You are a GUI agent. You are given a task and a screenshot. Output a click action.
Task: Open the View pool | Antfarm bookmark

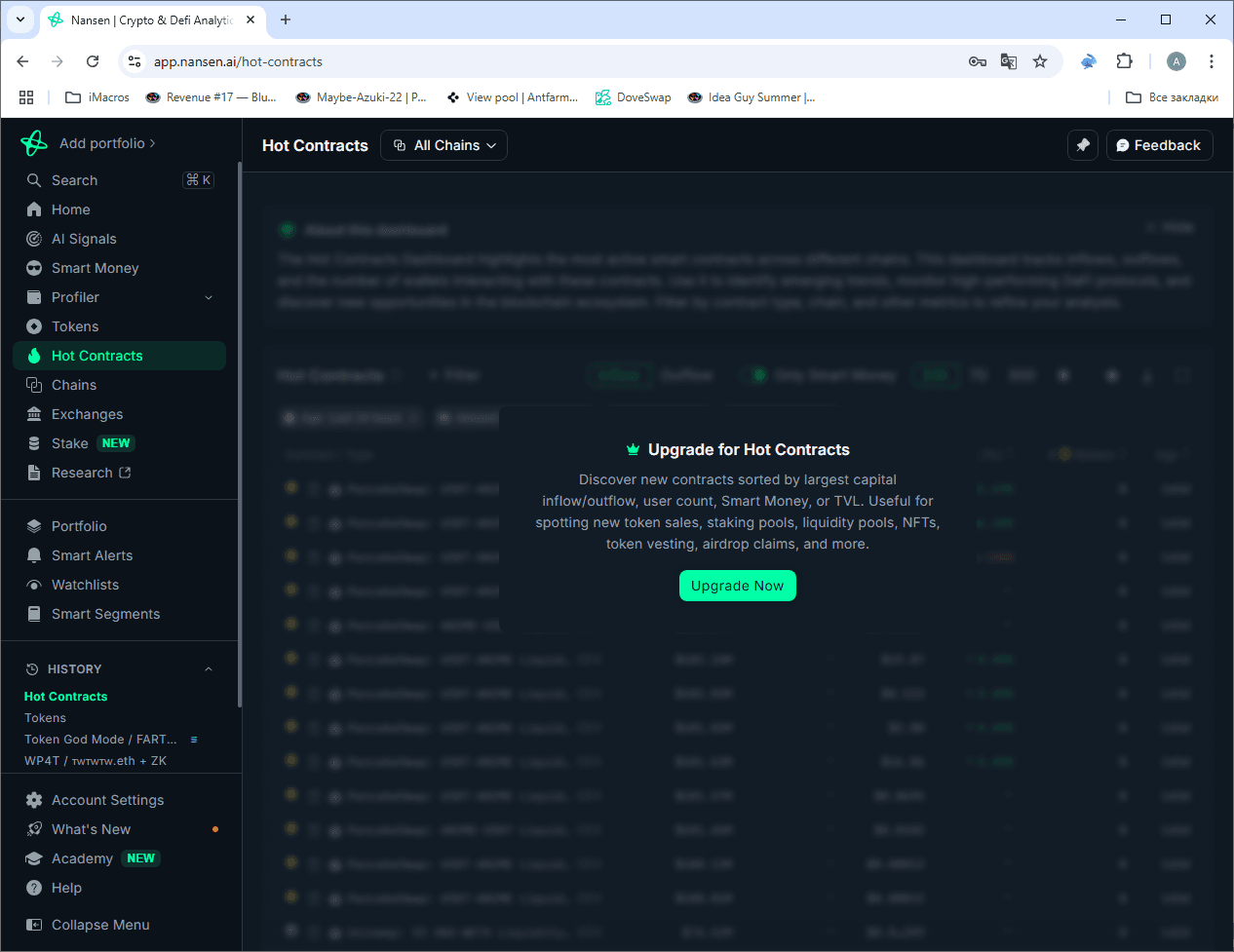pos(513,97)
